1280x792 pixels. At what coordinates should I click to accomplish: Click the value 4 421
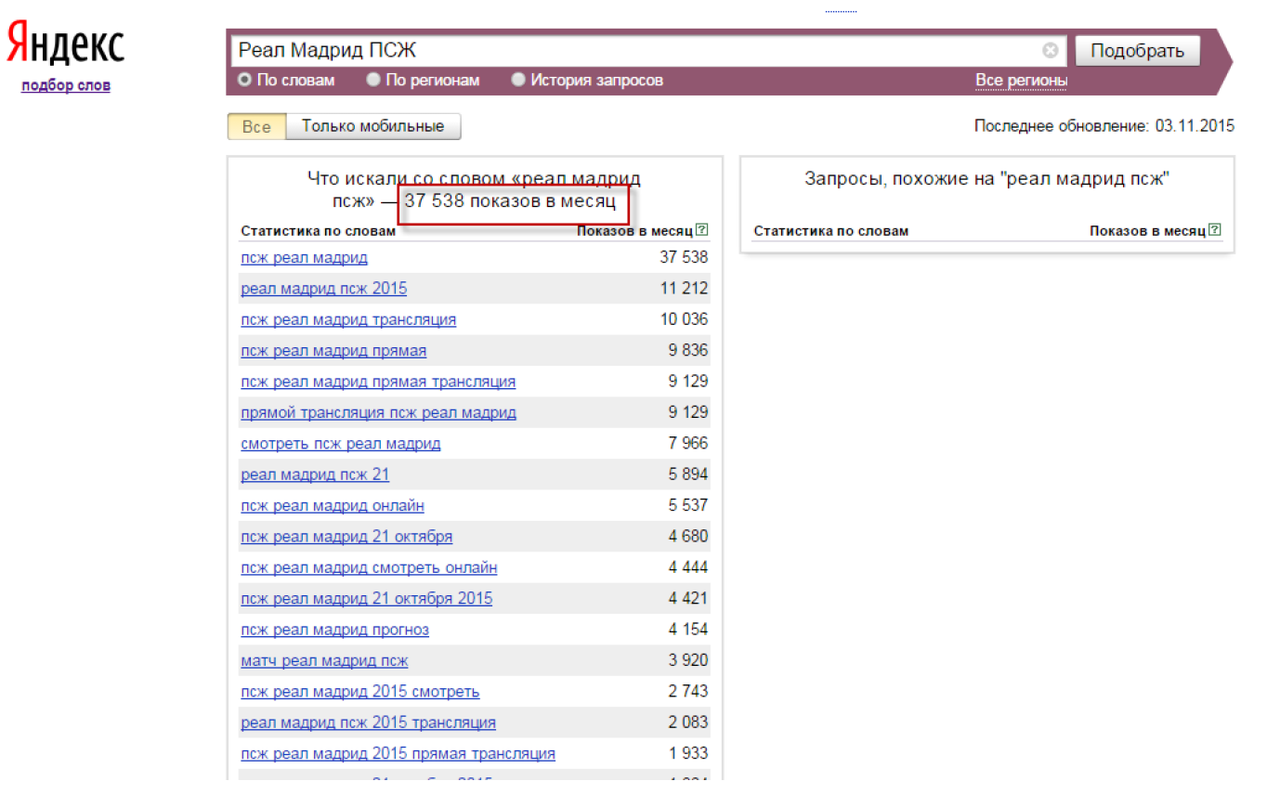(688, 598)
